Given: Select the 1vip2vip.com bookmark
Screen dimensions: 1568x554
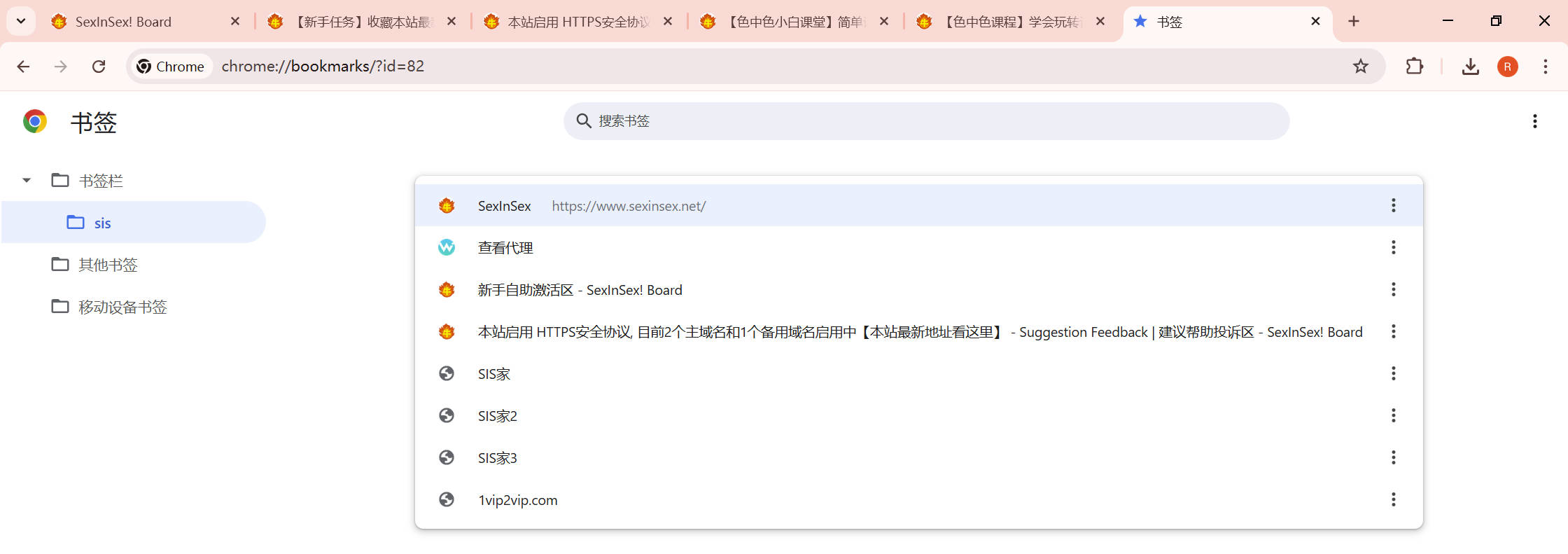Looking at the screenshot, I should coord(918,499).
